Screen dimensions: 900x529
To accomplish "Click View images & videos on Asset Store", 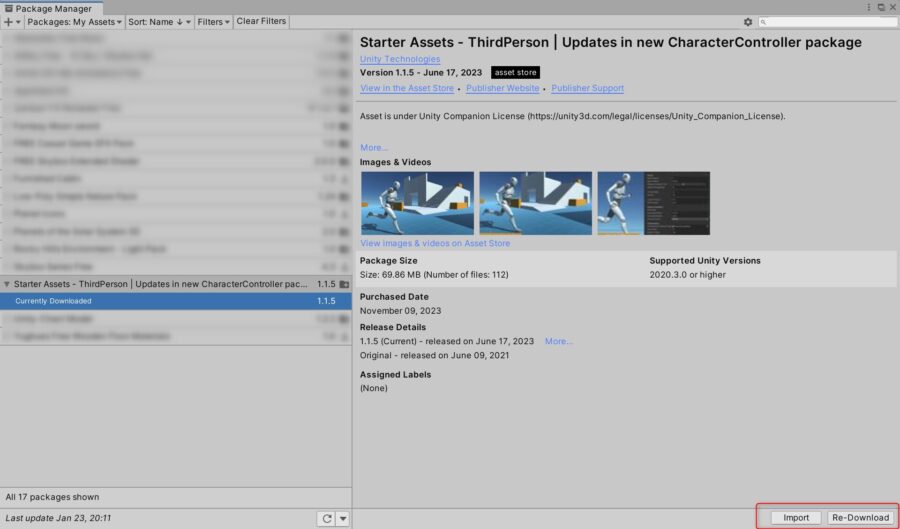I will pyautogui.click(x=435, y=243).
